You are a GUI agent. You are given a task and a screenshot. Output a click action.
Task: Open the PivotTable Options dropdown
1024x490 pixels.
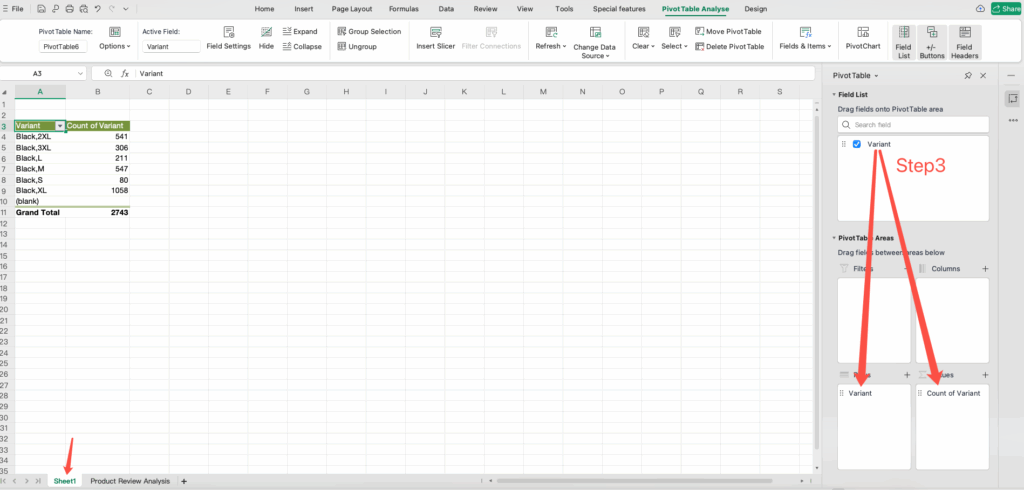[114, 46]
